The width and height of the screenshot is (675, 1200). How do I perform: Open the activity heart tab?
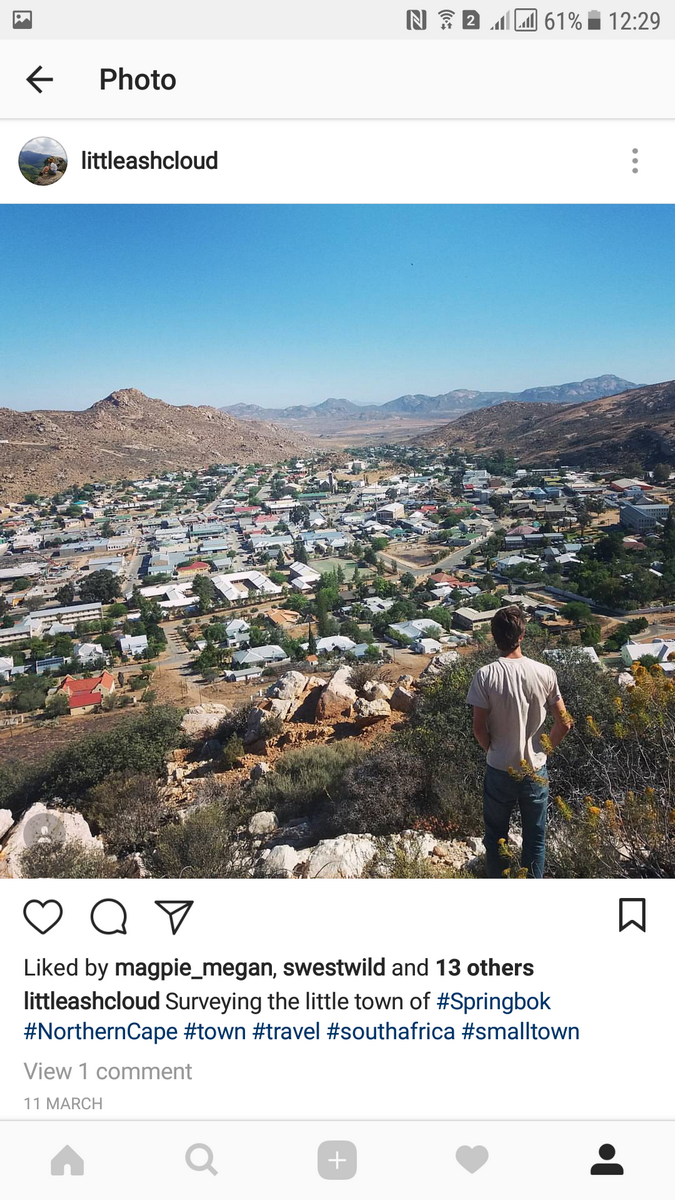coord(472,1160)
